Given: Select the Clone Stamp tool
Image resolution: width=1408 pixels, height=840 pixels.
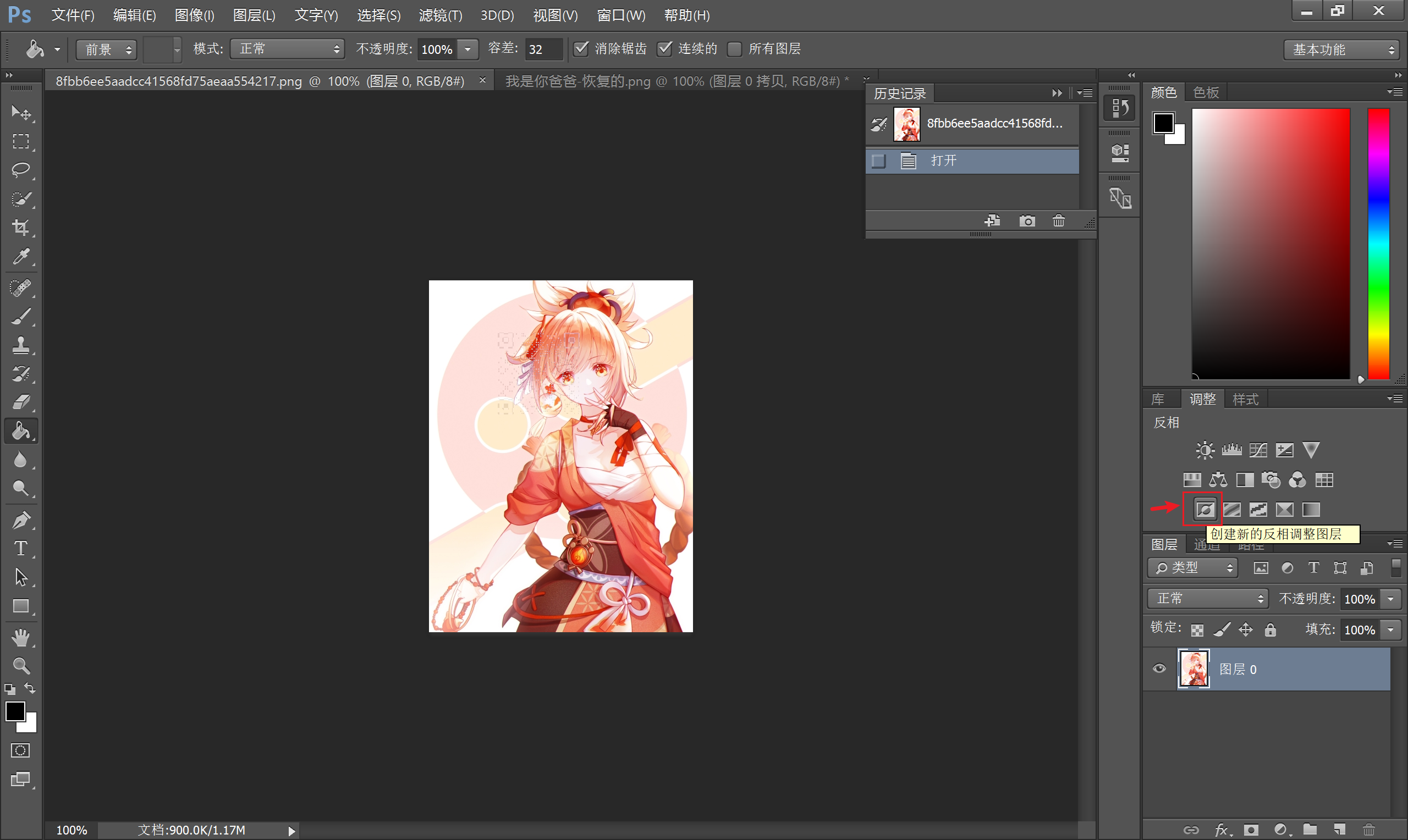Looking at the screenshot, I should coord(21,345).
